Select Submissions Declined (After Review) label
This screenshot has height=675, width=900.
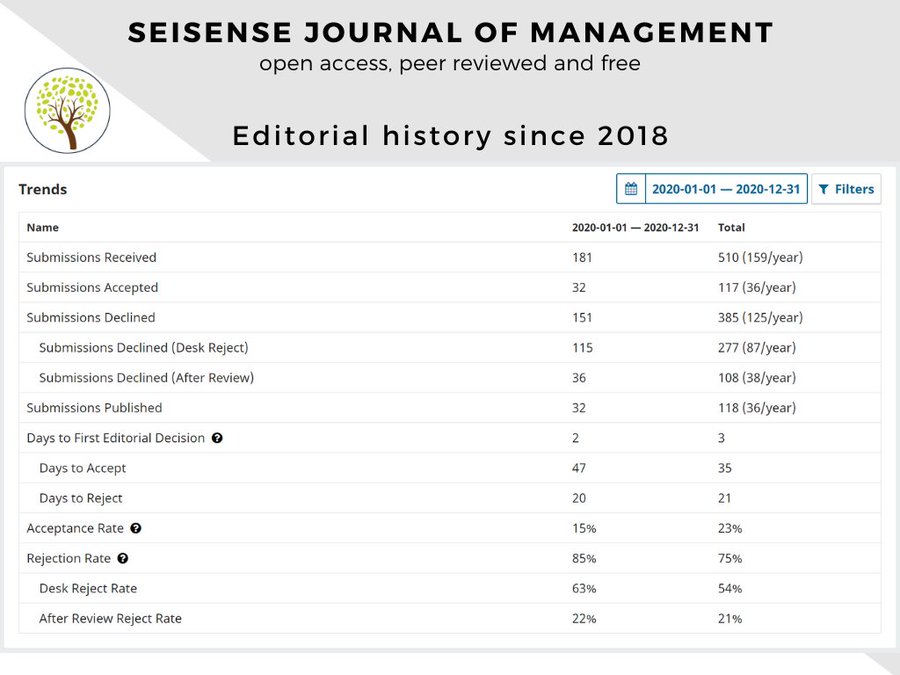146,378
